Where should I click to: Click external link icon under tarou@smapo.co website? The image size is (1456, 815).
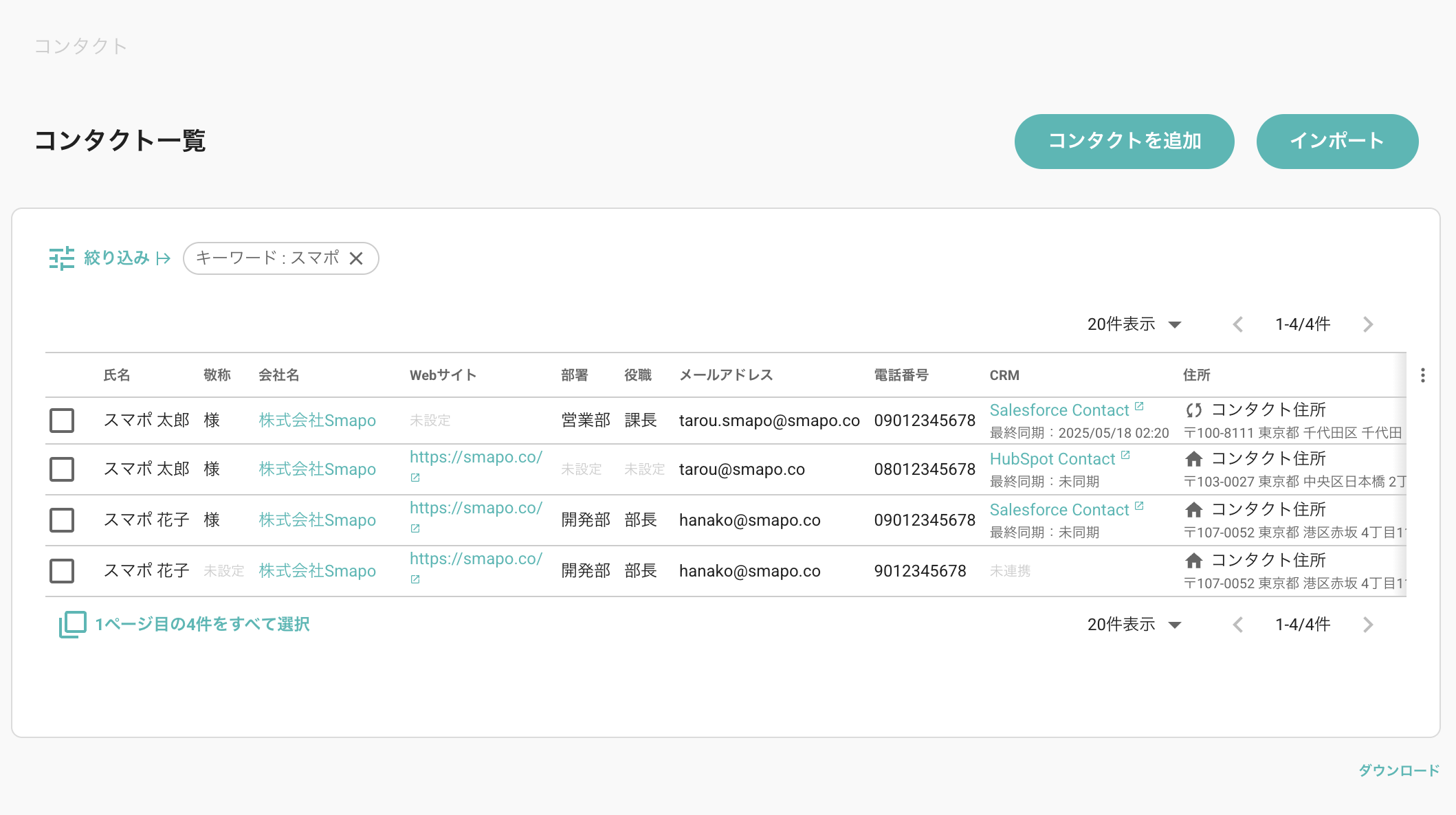[415, 478]
